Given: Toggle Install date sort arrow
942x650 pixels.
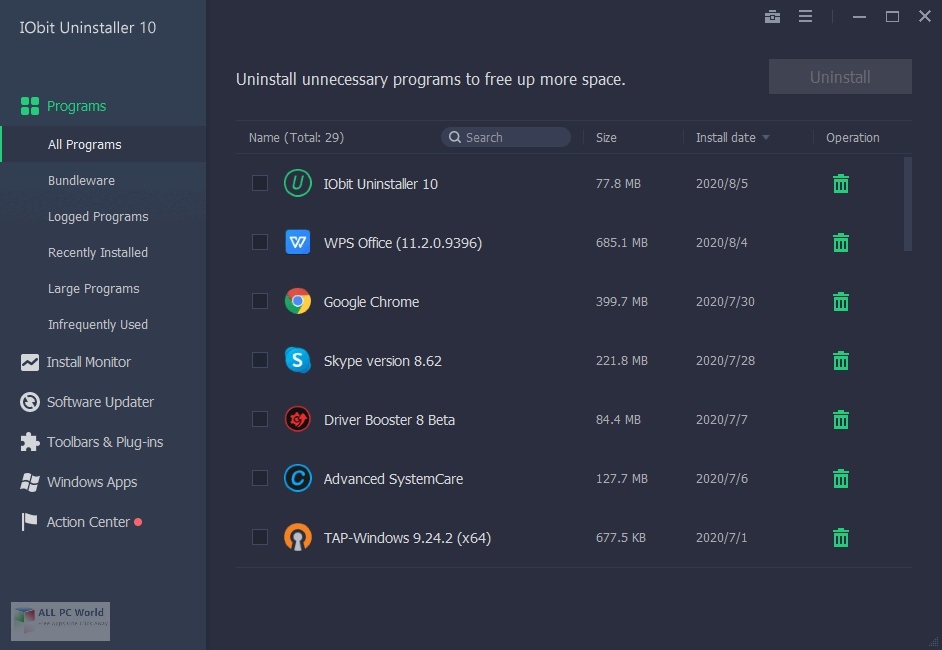Looking at the screenshot, I should (765, 138).
